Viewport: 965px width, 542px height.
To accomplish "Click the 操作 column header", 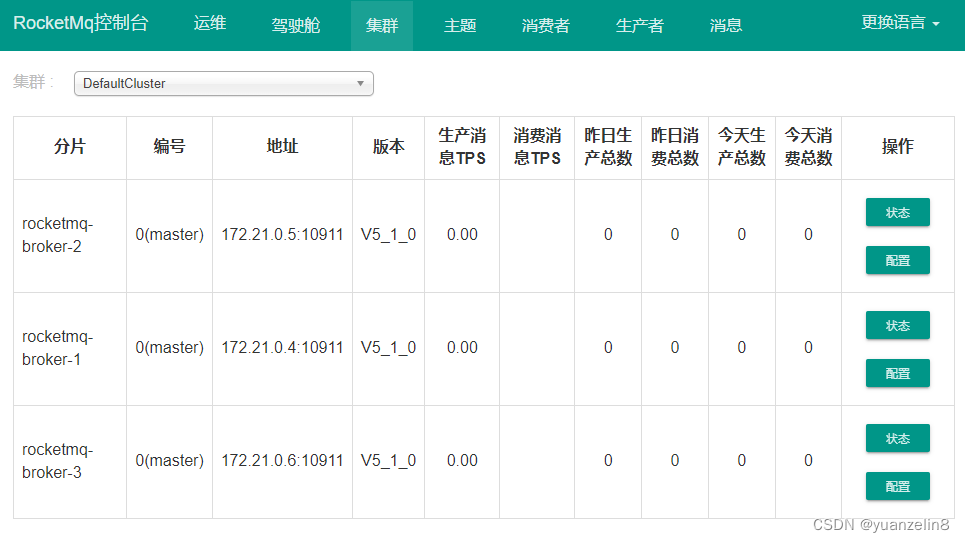I will [898, 146].
